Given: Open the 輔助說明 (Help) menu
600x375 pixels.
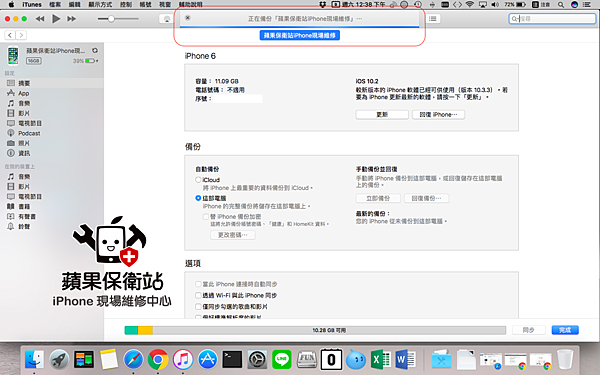Looking at the screenshot, I should (191, 4).
